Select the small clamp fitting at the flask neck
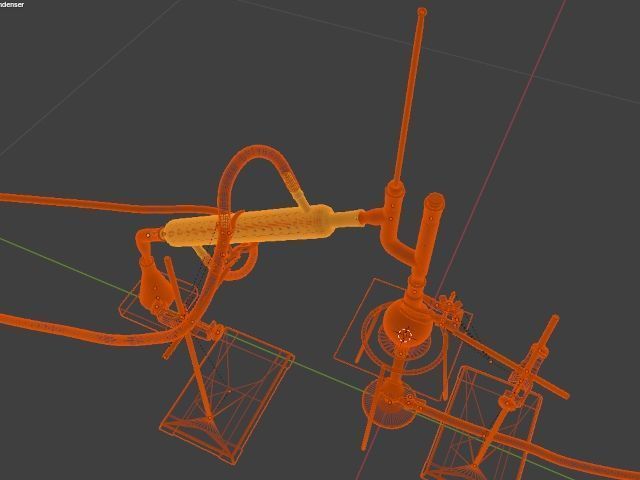This screenshot has width=640, height=480. 449,307
